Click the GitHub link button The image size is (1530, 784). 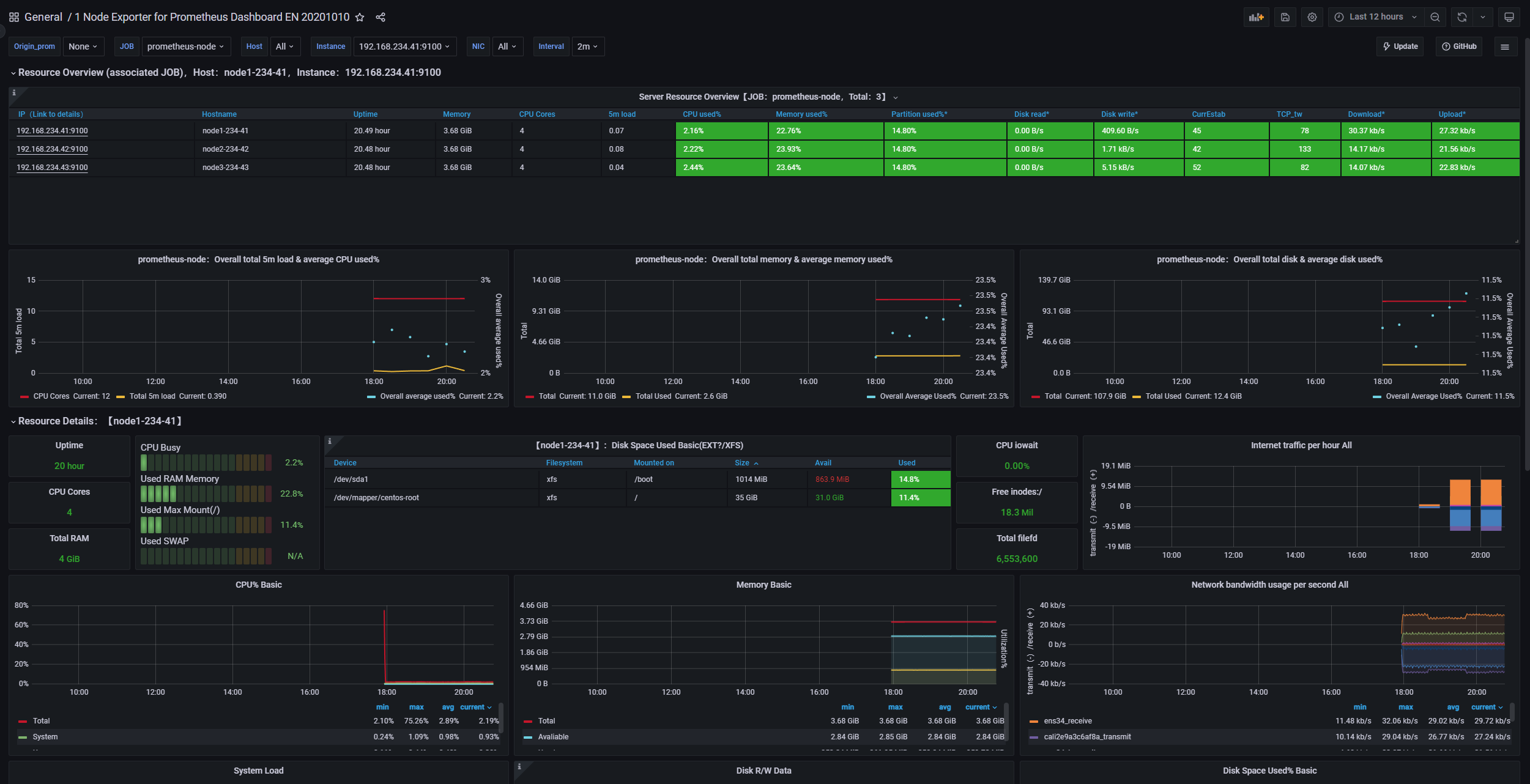(x=1459, y=46)
